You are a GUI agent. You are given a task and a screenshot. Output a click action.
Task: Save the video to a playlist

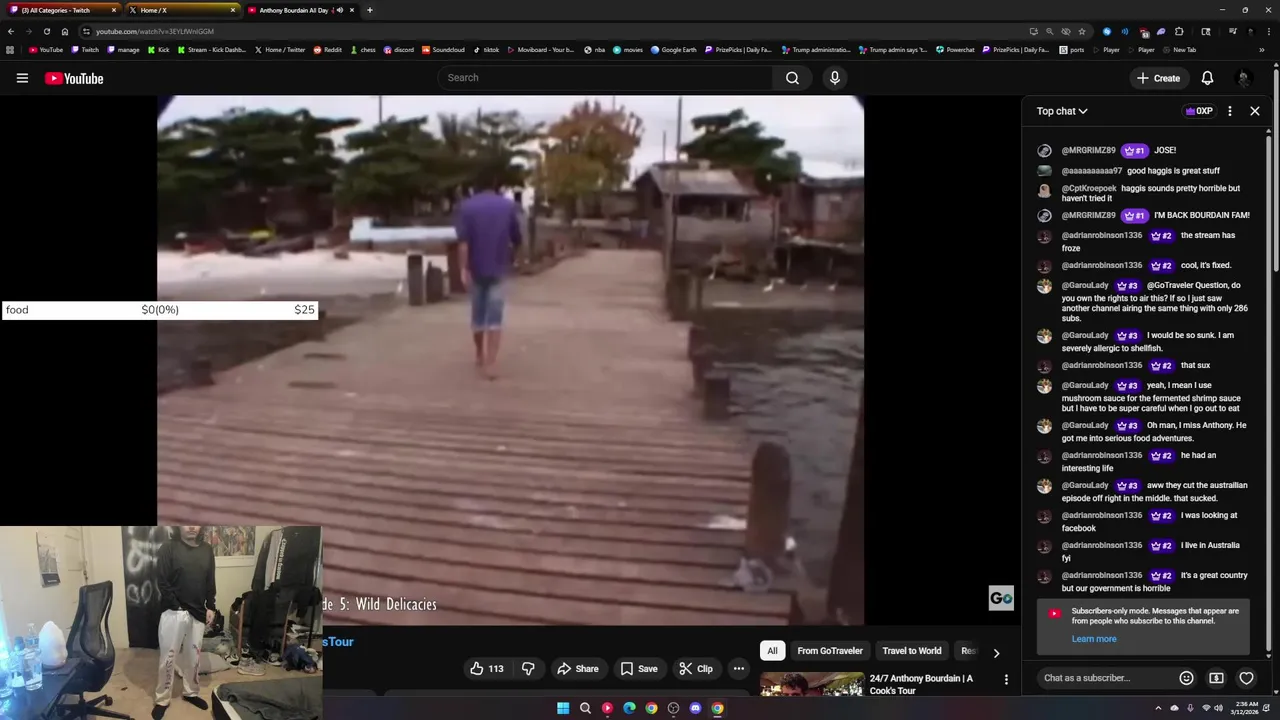(638, 669)
